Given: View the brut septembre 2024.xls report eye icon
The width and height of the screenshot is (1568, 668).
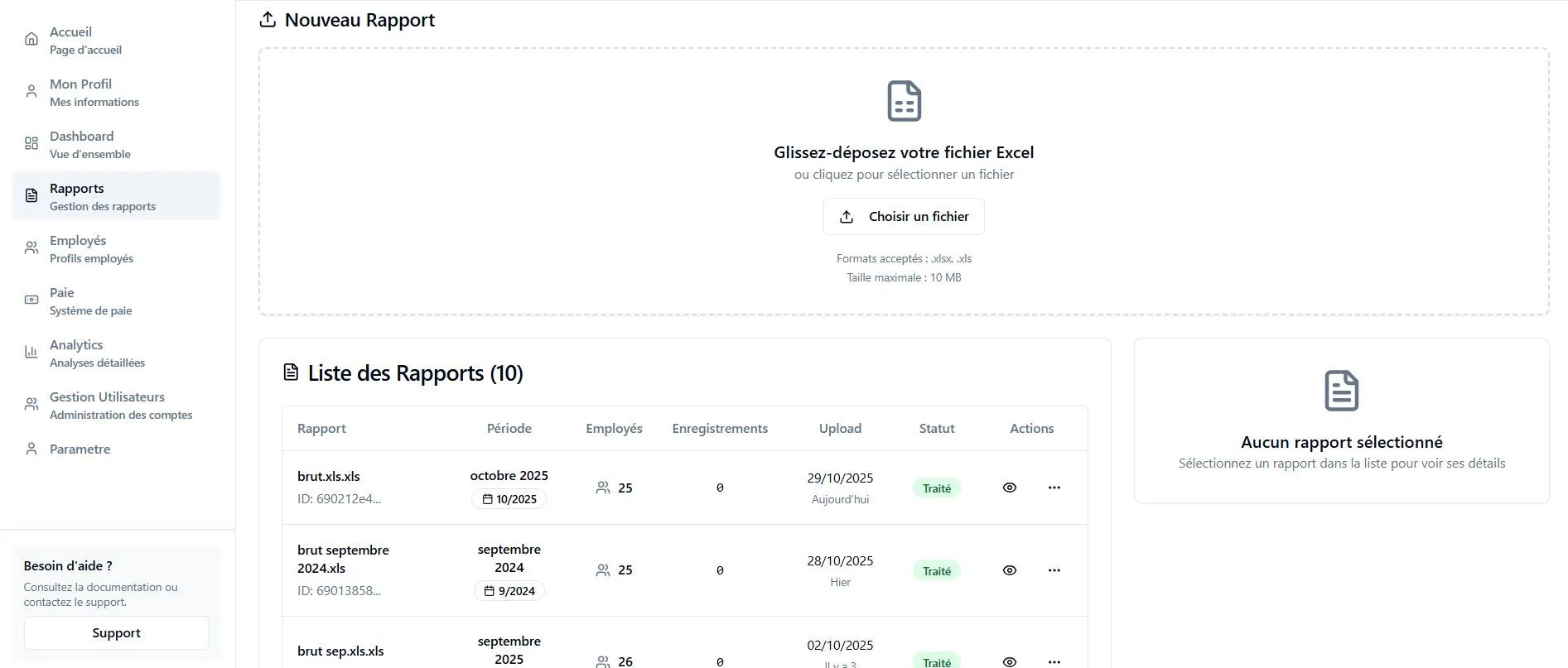Looking at the screenshot, I should click(1009, 570).
